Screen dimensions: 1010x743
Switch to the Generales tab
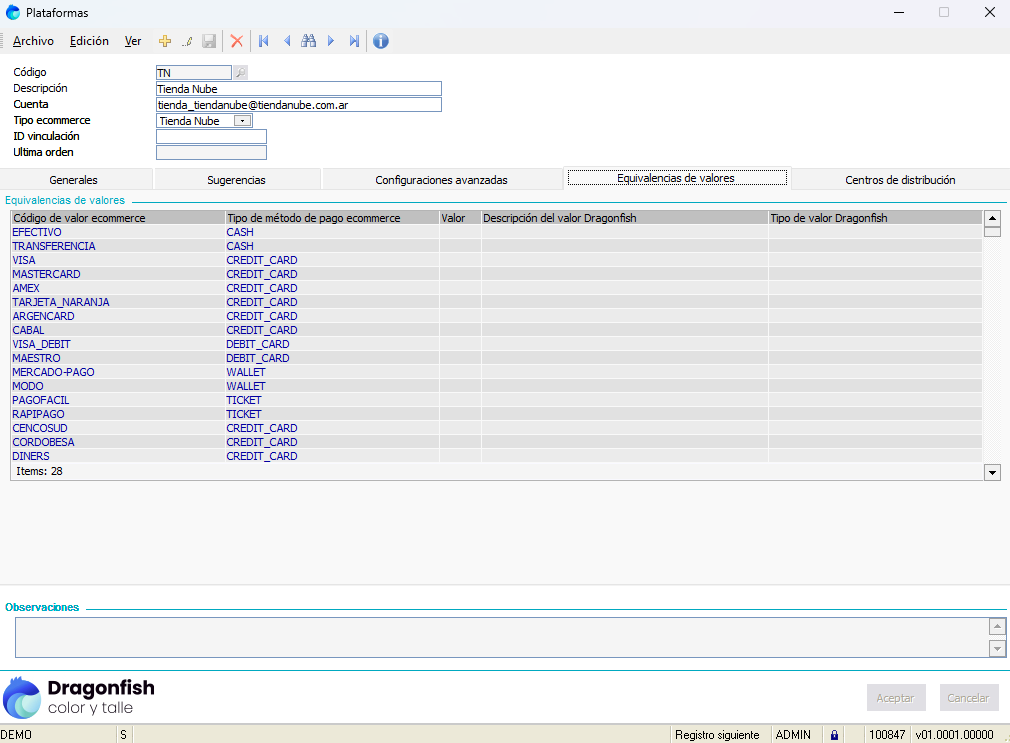click(x=73, y=180)
